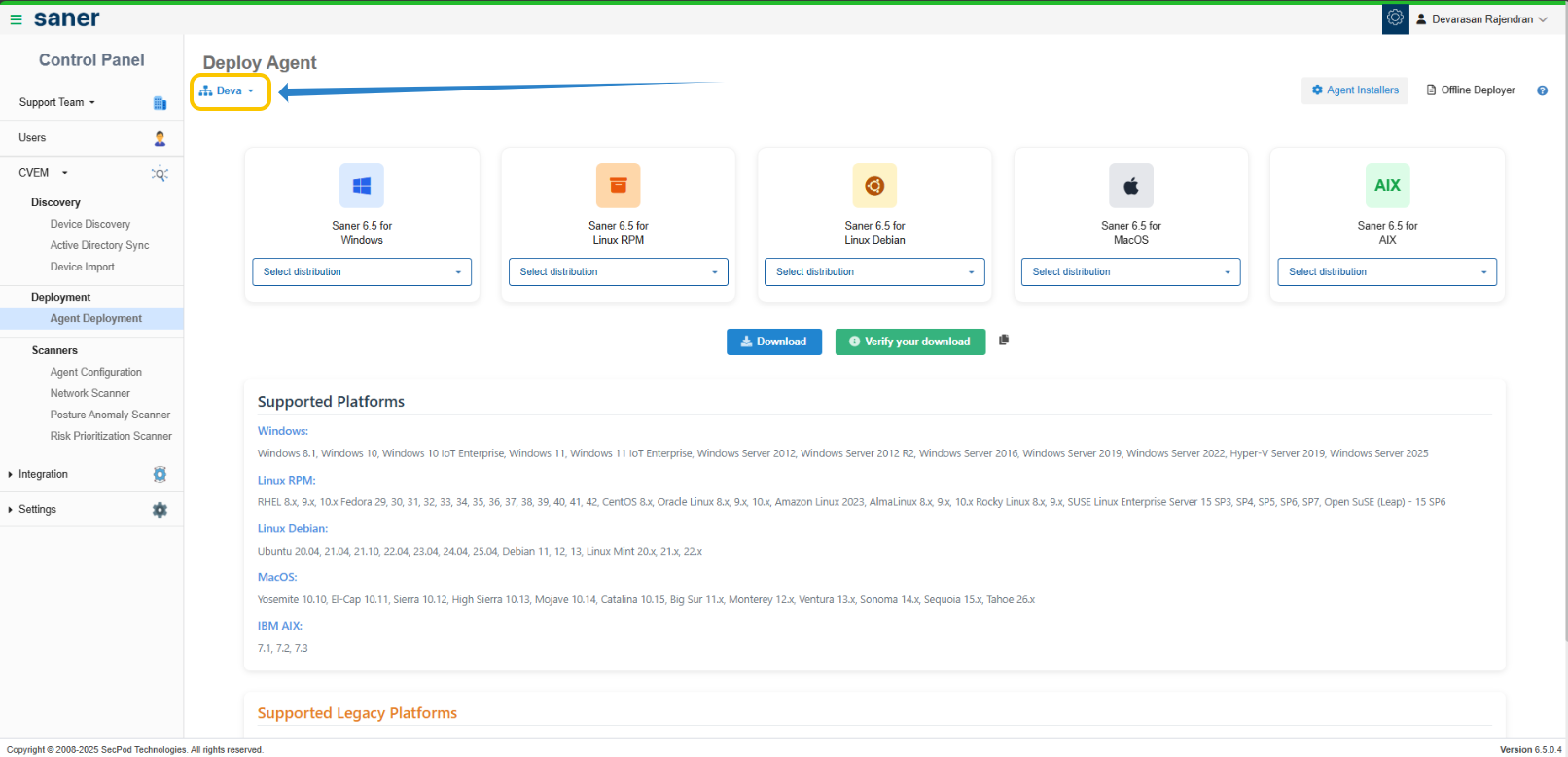Open Agent Configuration

(x=96, y=372)
